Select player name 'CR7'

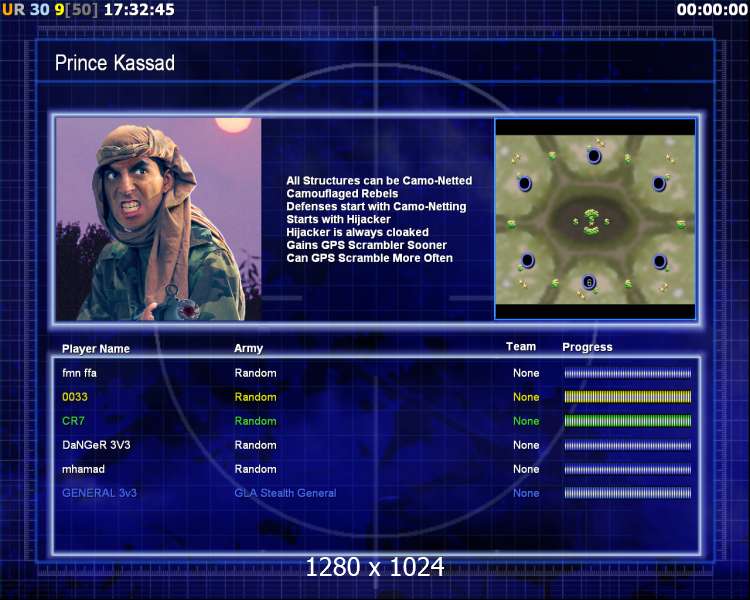coord(73,421)
